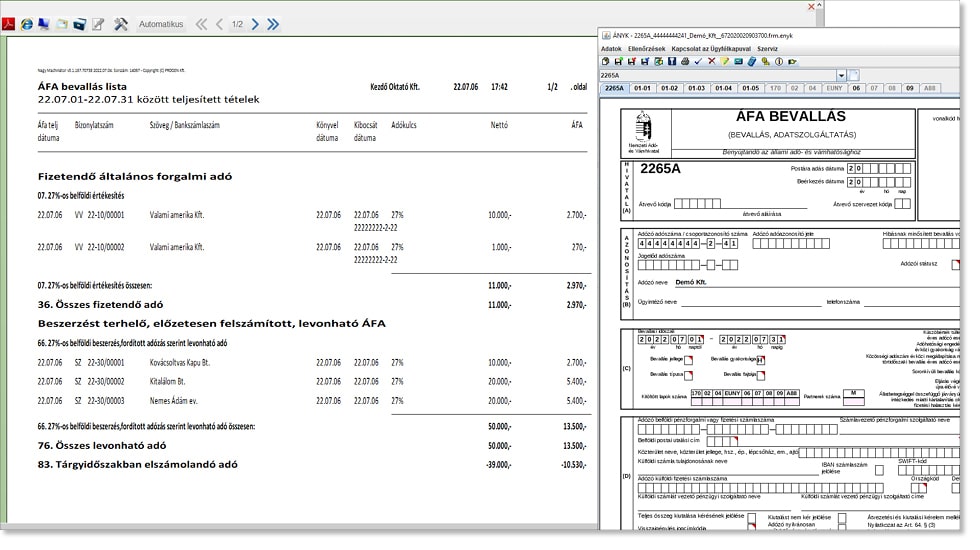Click the tools hammer-and-wrench icon
Viewport: 980px width, 550px height.
pyautogui.click(x=121, y=24)
